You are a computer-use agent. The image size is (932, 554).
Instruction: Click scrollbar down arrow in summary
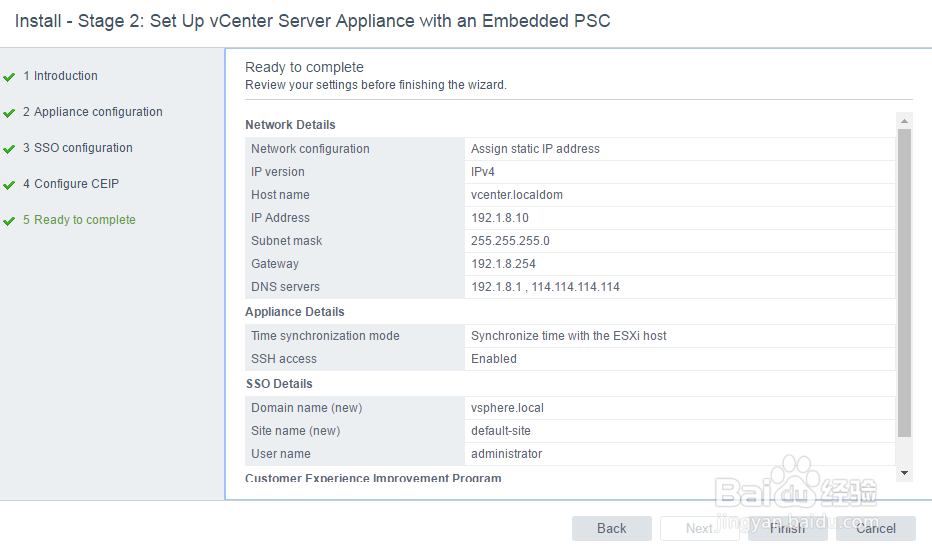(904, 473)
